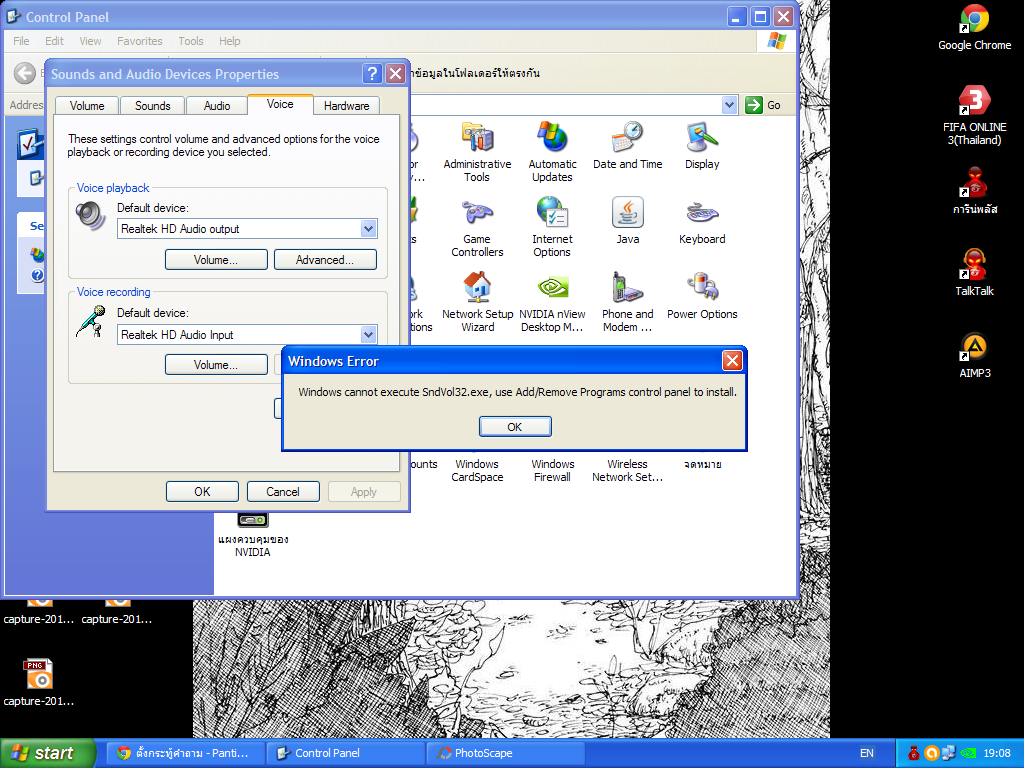Image resolution: width=1024 pixels, height=768 pixels.
Task: Click OK in the Windows Error dialog
Action: (515, 426)
